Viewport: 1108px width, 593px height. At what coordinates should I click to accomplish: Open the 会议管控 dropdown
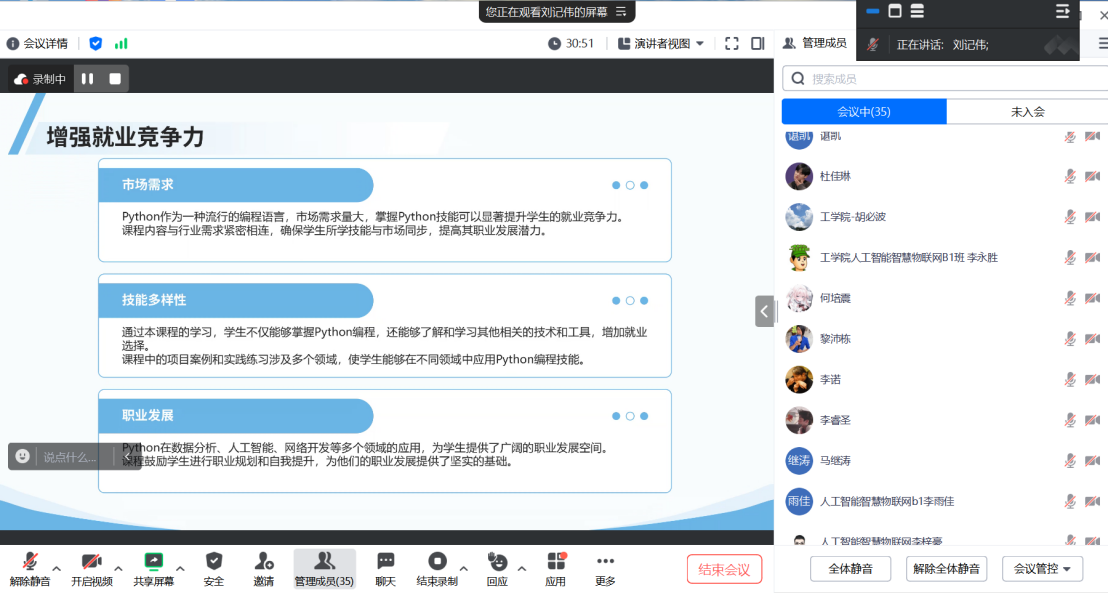click(1042, 569)
